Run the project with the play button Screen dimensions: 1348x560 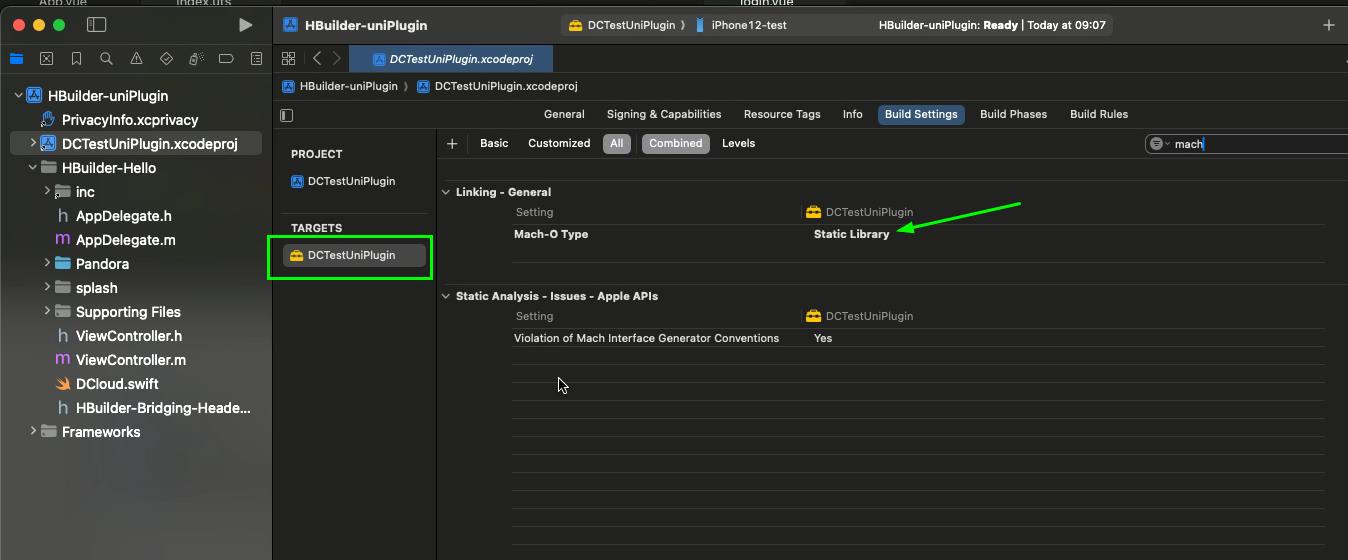point(245,25)
